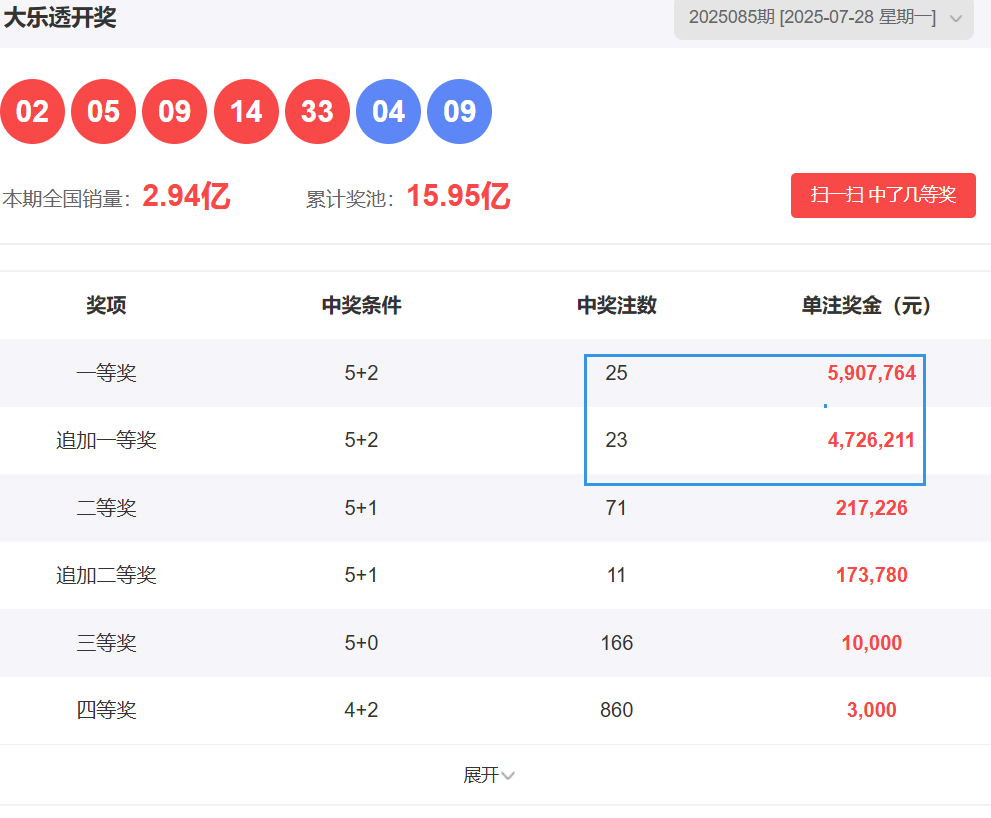Viewport: 991px width, 818px height.
Task: Select the red ball number 14
Action: click(246, 111)
